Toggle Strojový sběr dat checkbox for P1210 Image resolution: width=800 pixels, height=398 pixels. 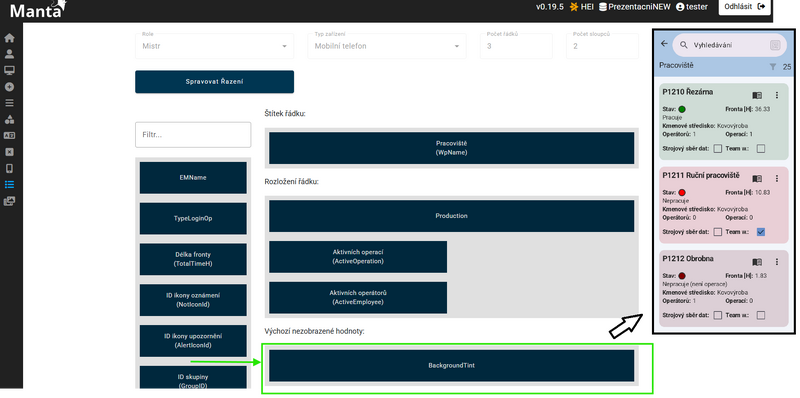click(718, 148)
